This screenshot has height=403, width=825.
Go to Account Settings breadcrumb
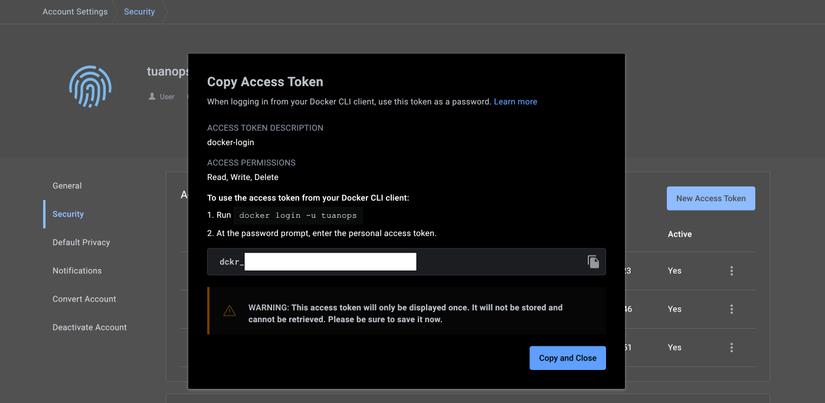tap(75, 12)
